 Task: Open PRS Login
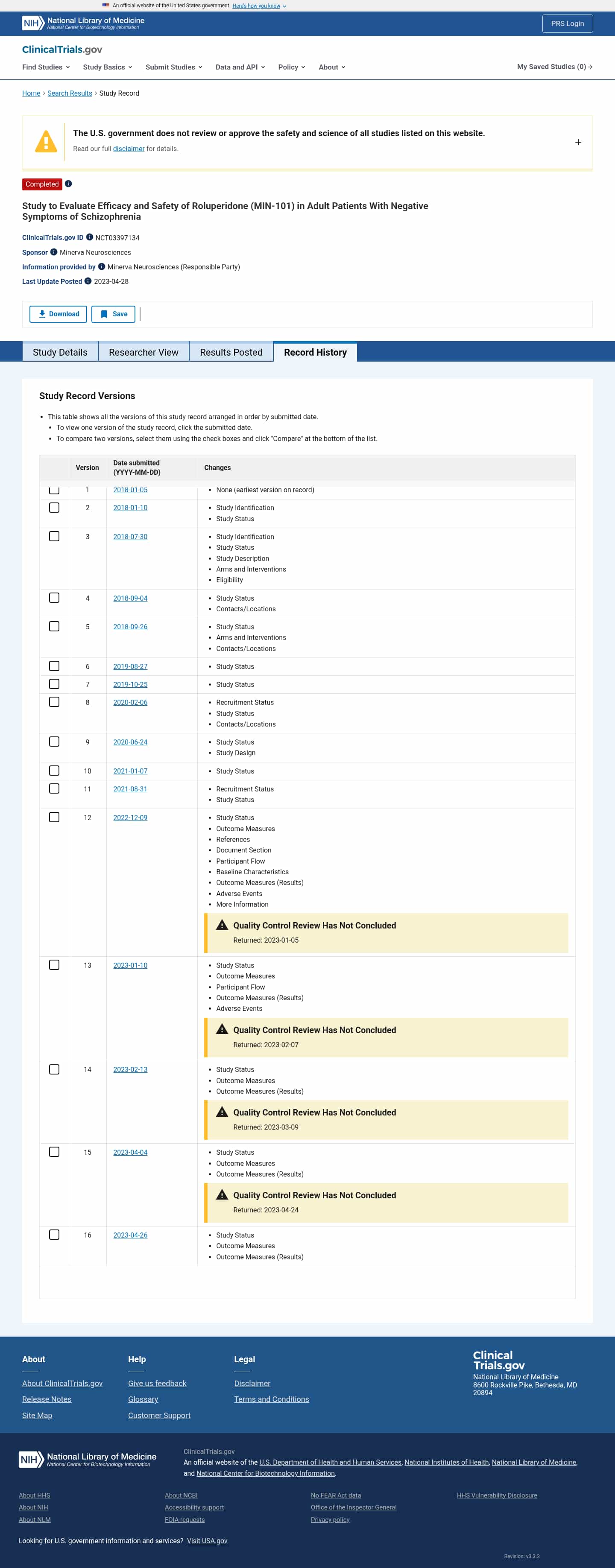point(567,24)
